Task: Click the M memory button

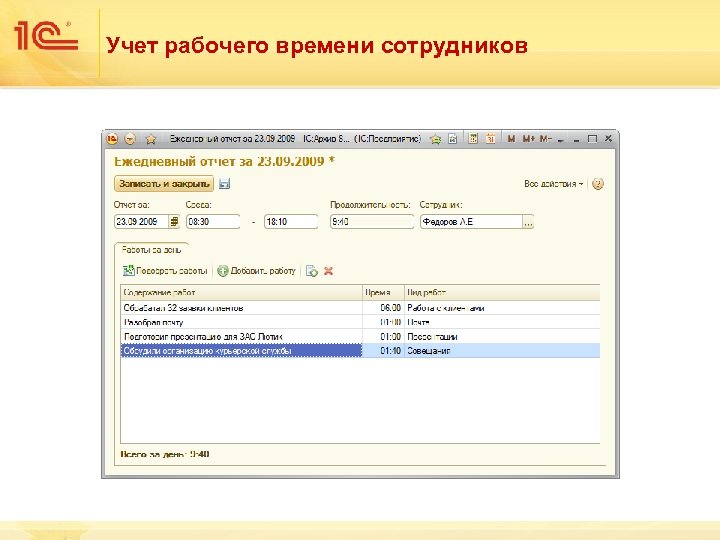Action: click(511, 139)
